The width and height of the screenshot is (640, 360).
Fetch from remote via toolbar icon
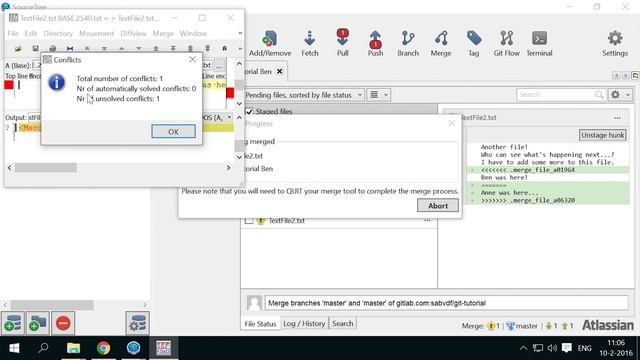[x=309, y=43]
